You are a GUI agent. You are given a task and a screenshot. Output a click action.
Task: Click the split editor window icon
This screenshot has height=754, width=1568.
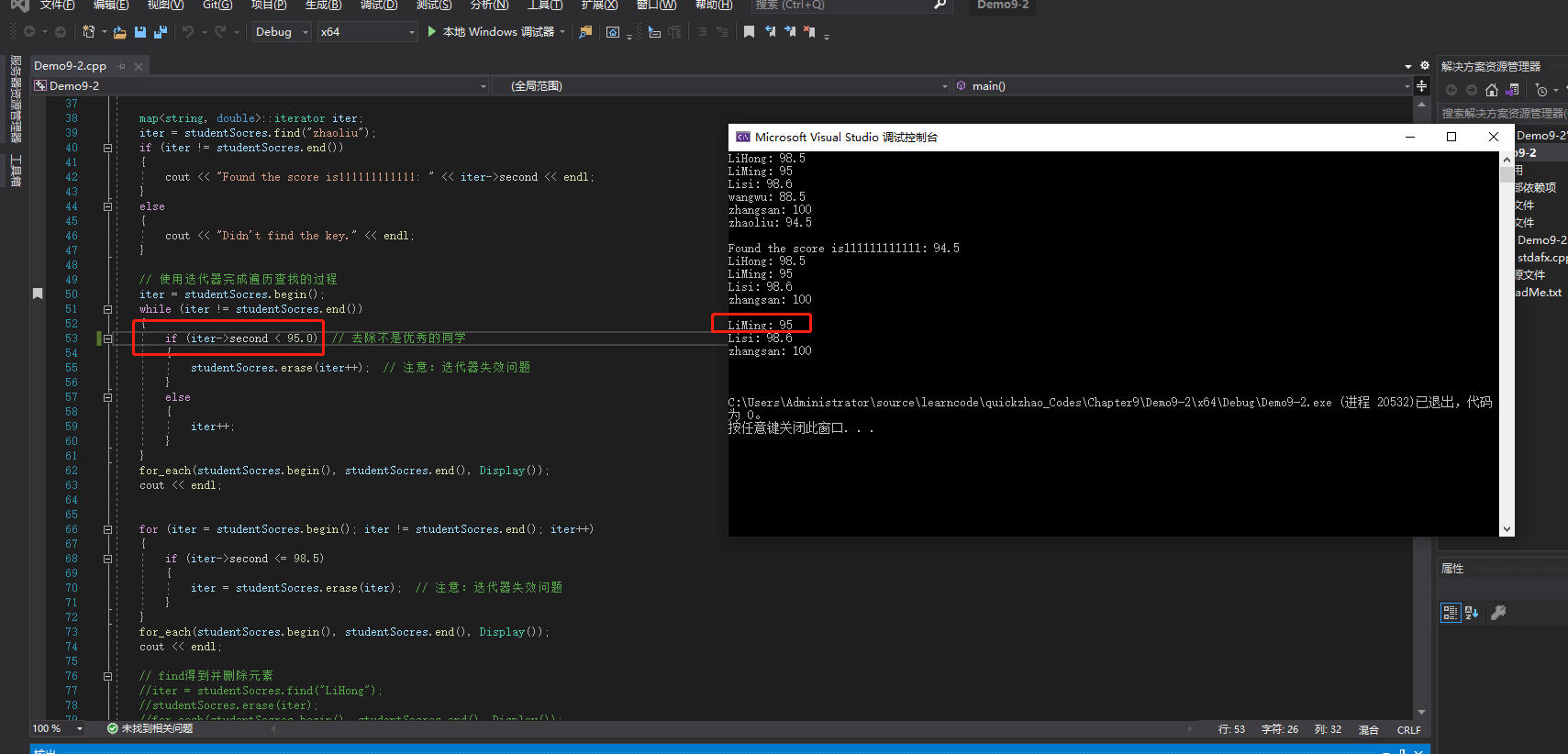point(1421,85)
